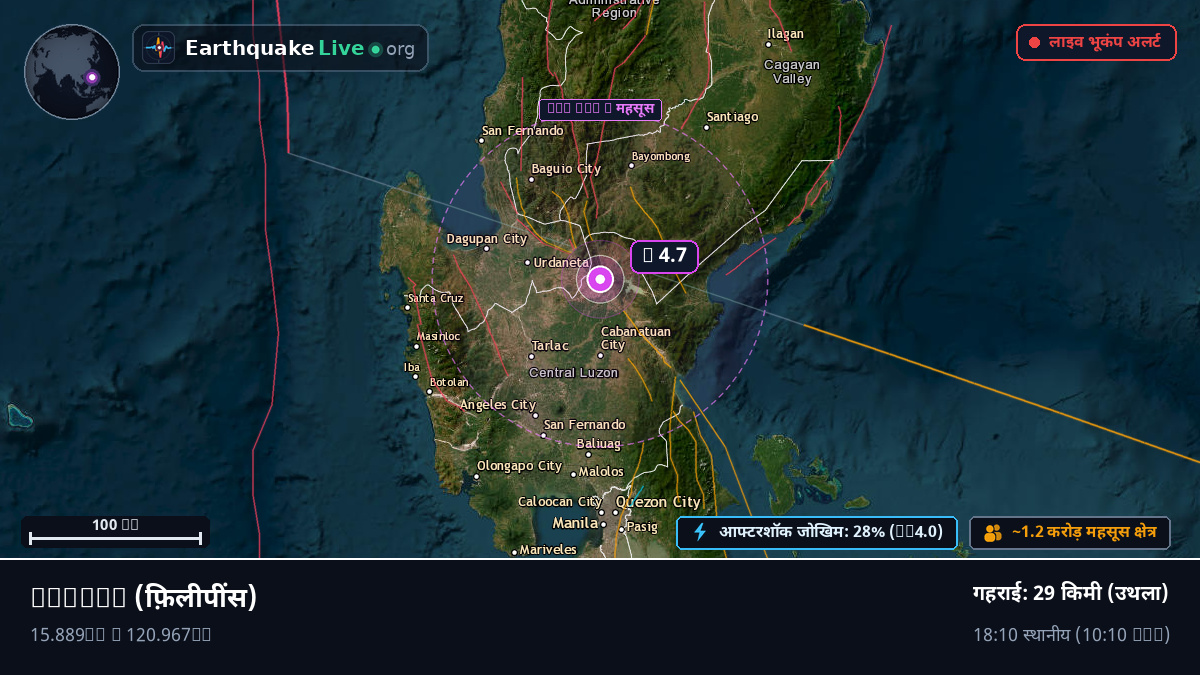Image resolution: width=1200 pixels, height=675 pixels.
Task: Click the Urdaneta map label
Action: (x=562, y=262)
